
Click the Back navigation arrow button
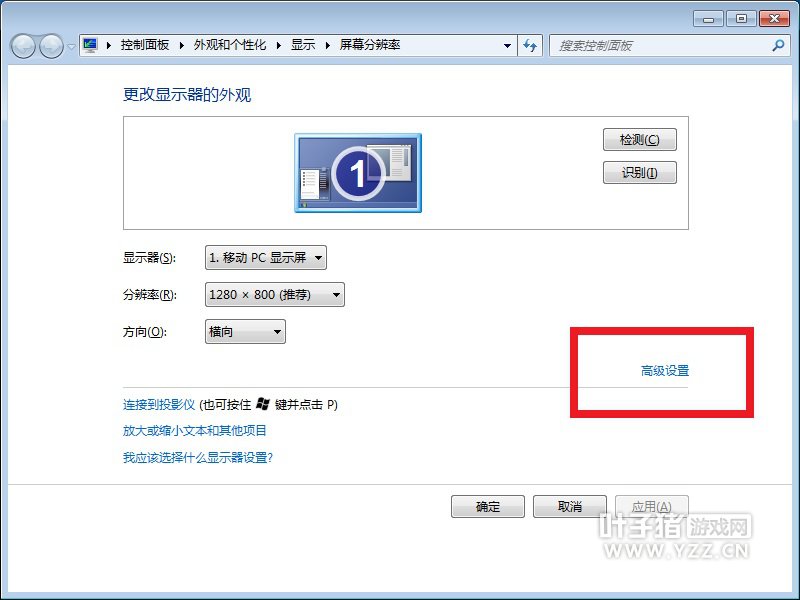click(24, 46)
